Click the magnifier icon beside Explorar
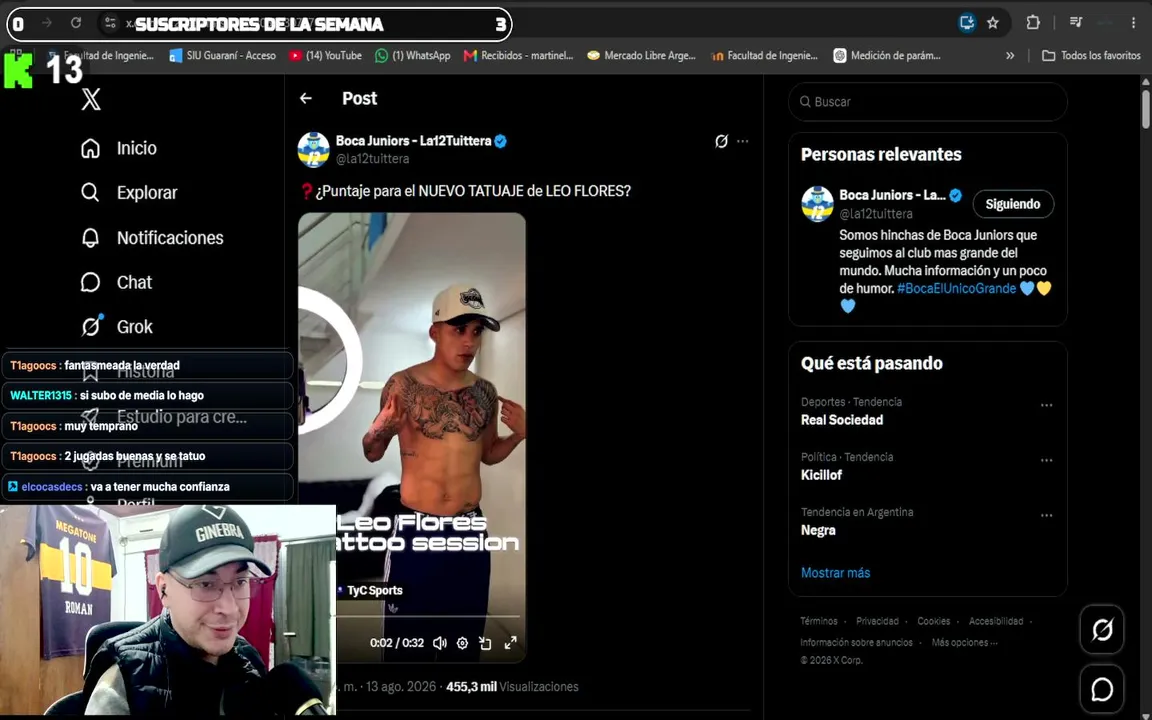This screenshot has height=720, width=1152. (x=90, y=192)
